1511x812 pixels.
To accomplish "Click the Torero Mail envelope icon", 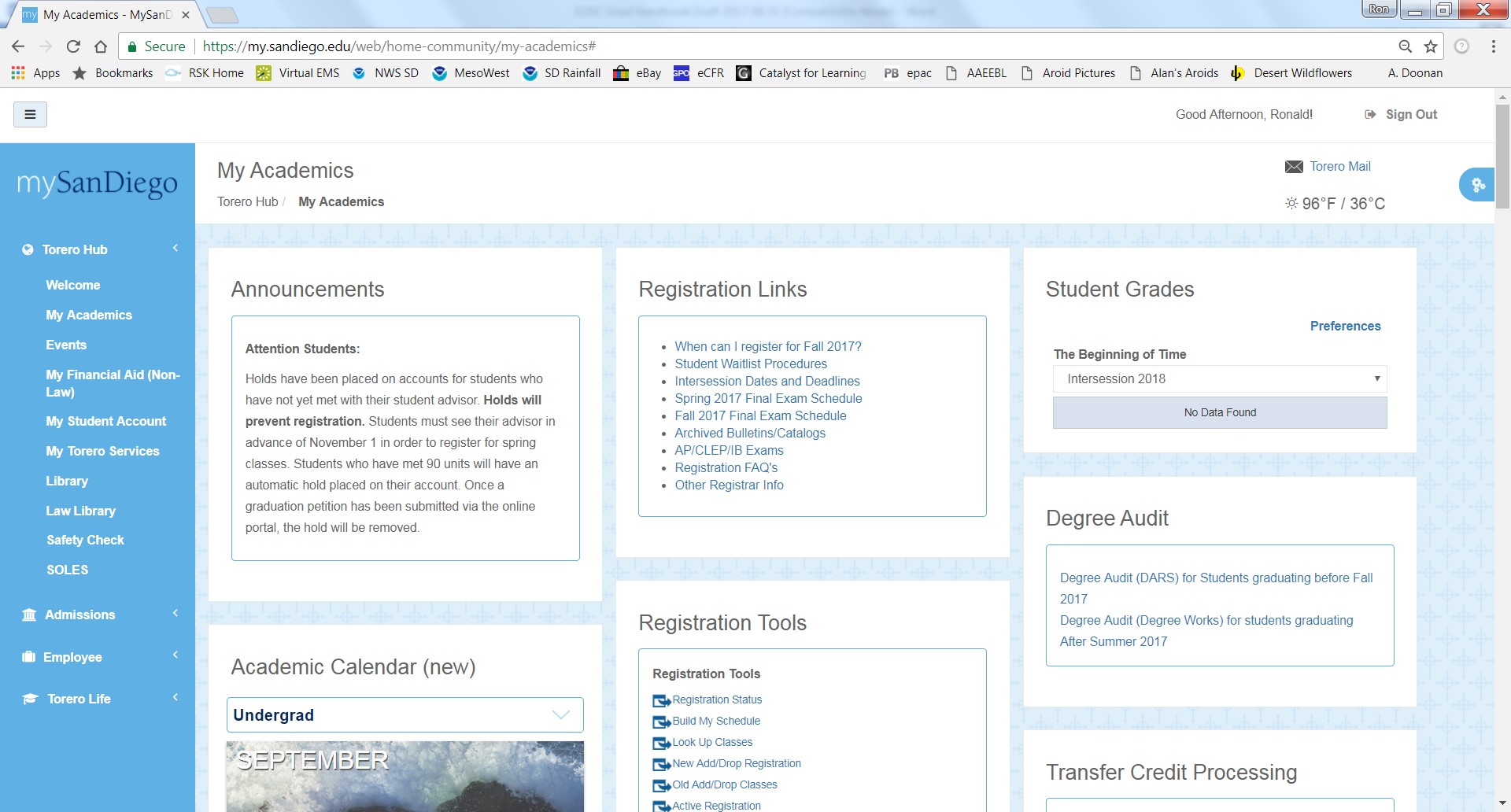I will coord(1293,167).
